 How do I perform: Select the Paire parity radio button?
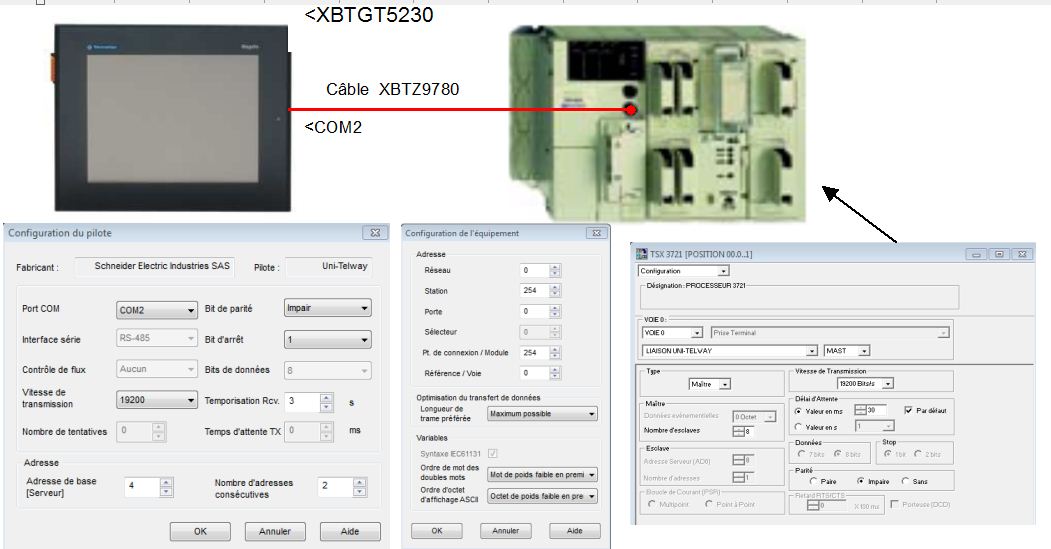pos(800,481)
